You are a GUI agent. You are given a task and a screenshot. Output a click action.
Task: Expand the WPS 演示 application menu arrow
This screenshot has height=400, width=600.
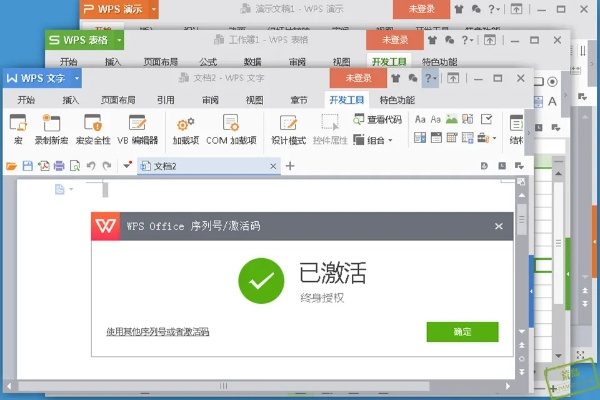tap(154, 8)
